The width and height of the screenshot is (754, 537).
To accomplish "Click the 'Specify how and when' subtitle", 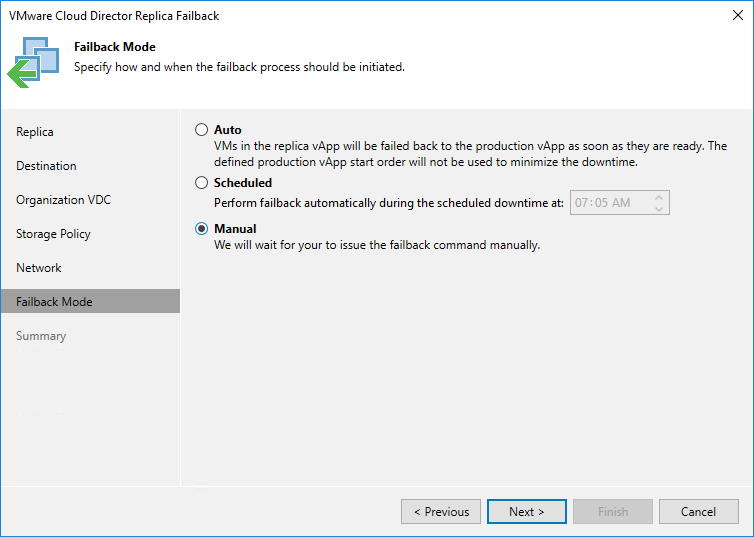I will tap(239, 67).
